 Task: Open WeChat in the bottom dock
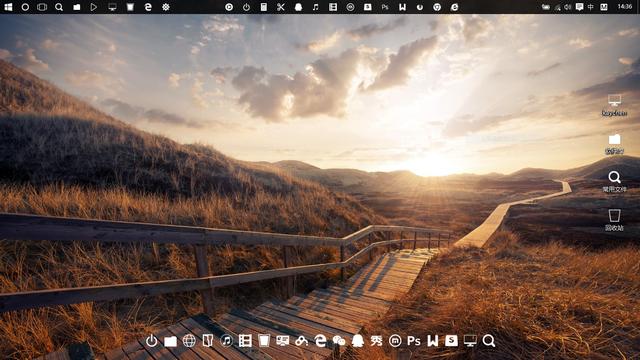(x=339, y=341)
